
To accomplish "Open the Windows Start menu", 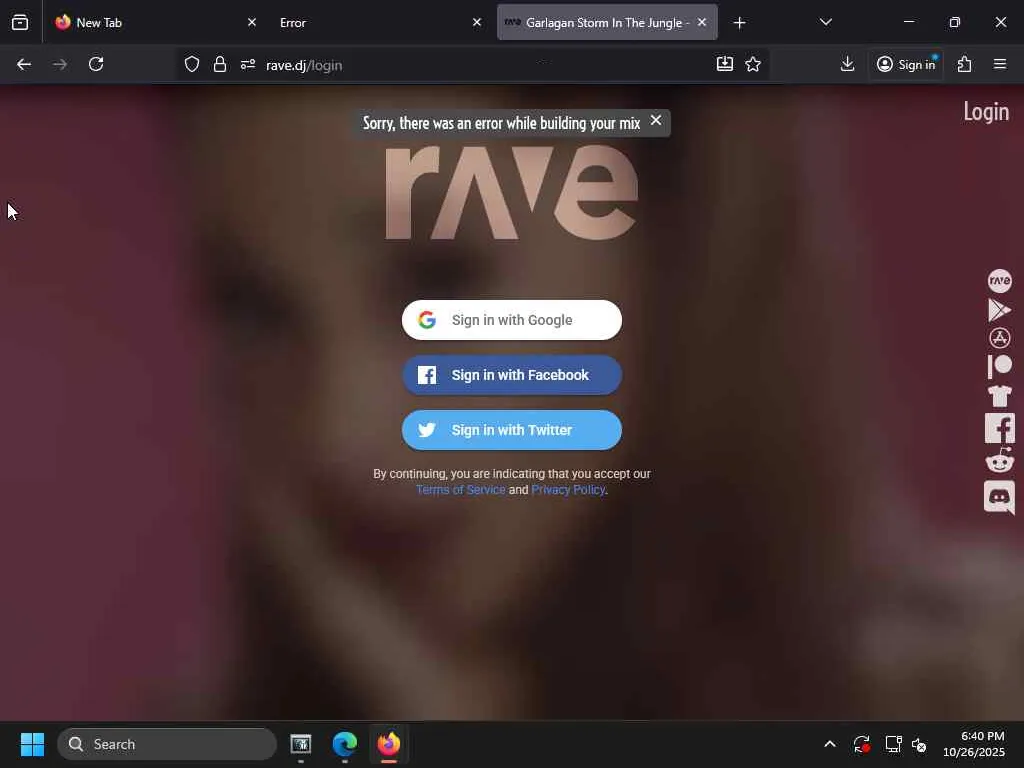I will [x=32, y=744].
